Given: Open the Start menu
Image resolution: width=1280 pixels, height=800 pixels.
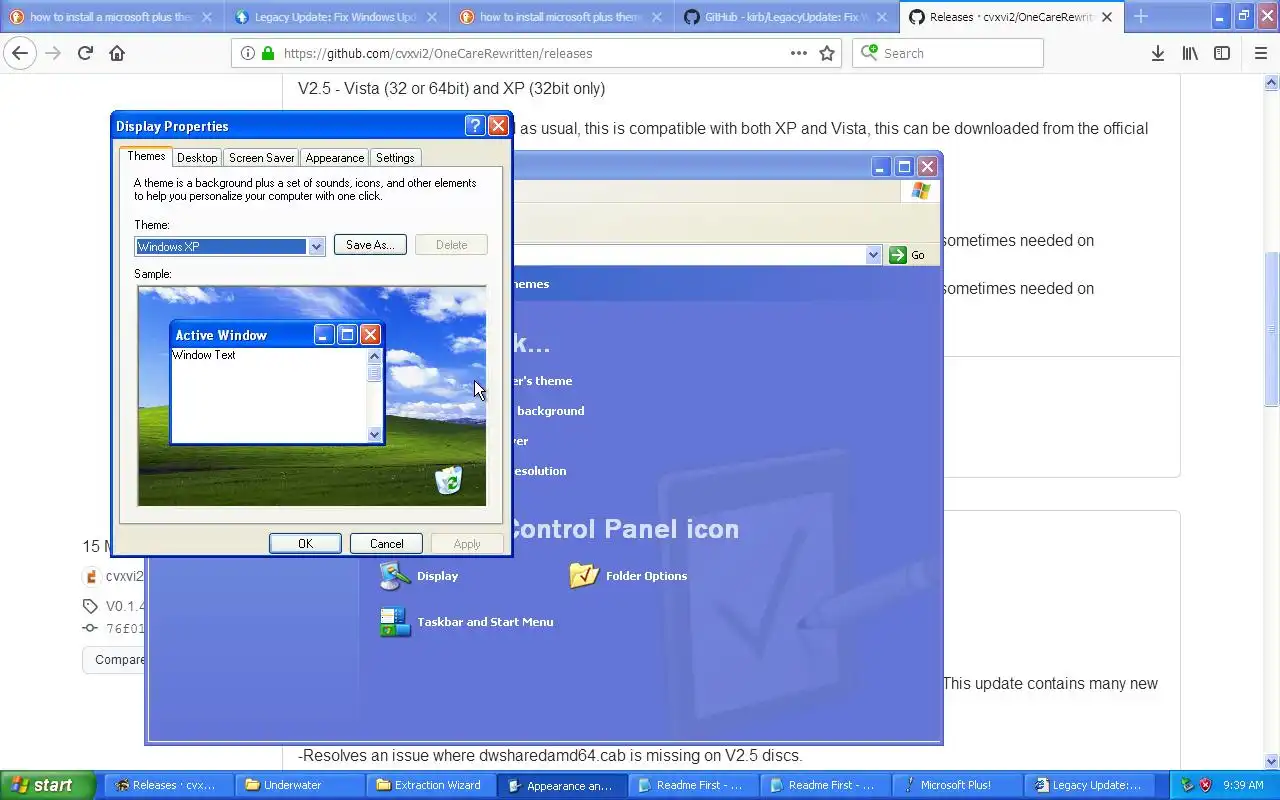Looking at the screenshot, I should [47, 785].
